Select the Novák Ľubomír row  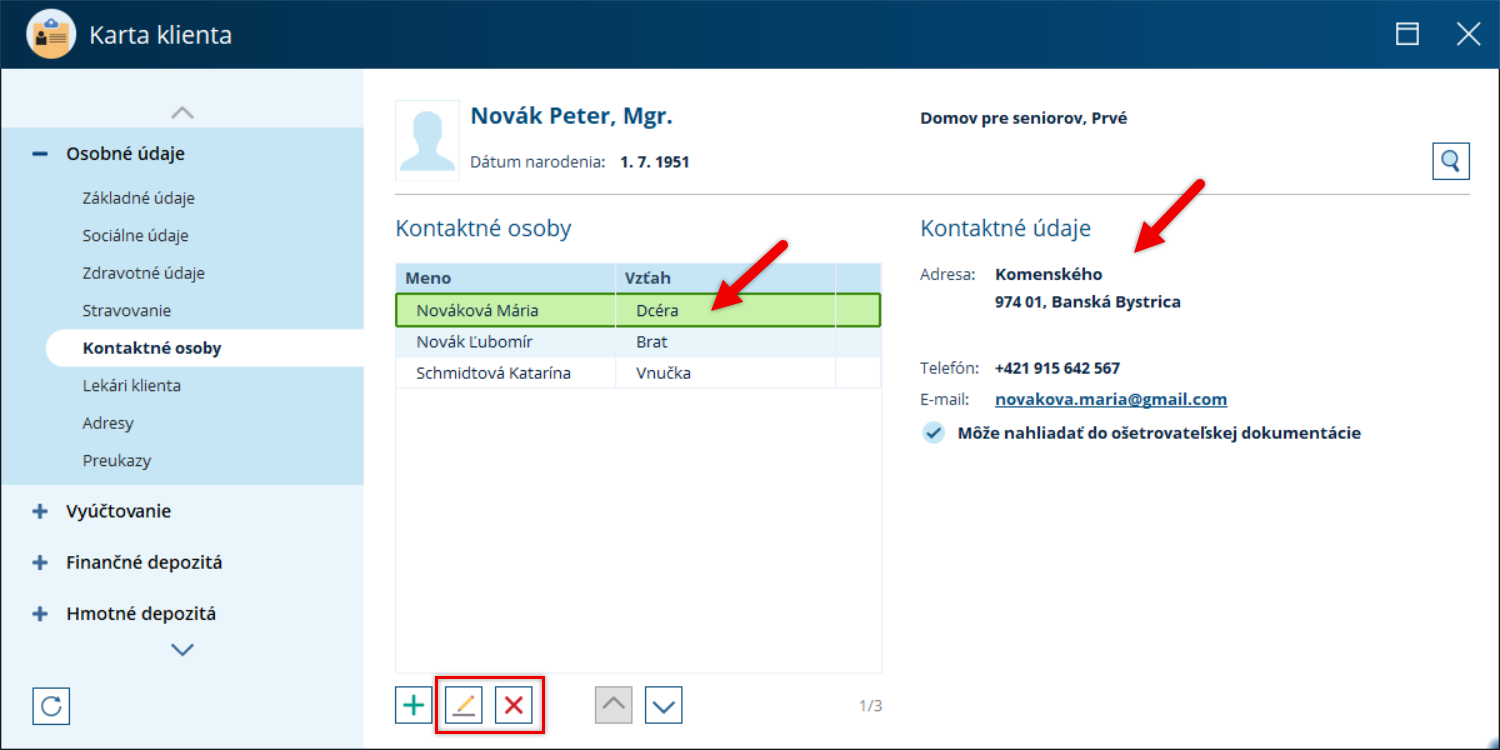pos(638,342)
